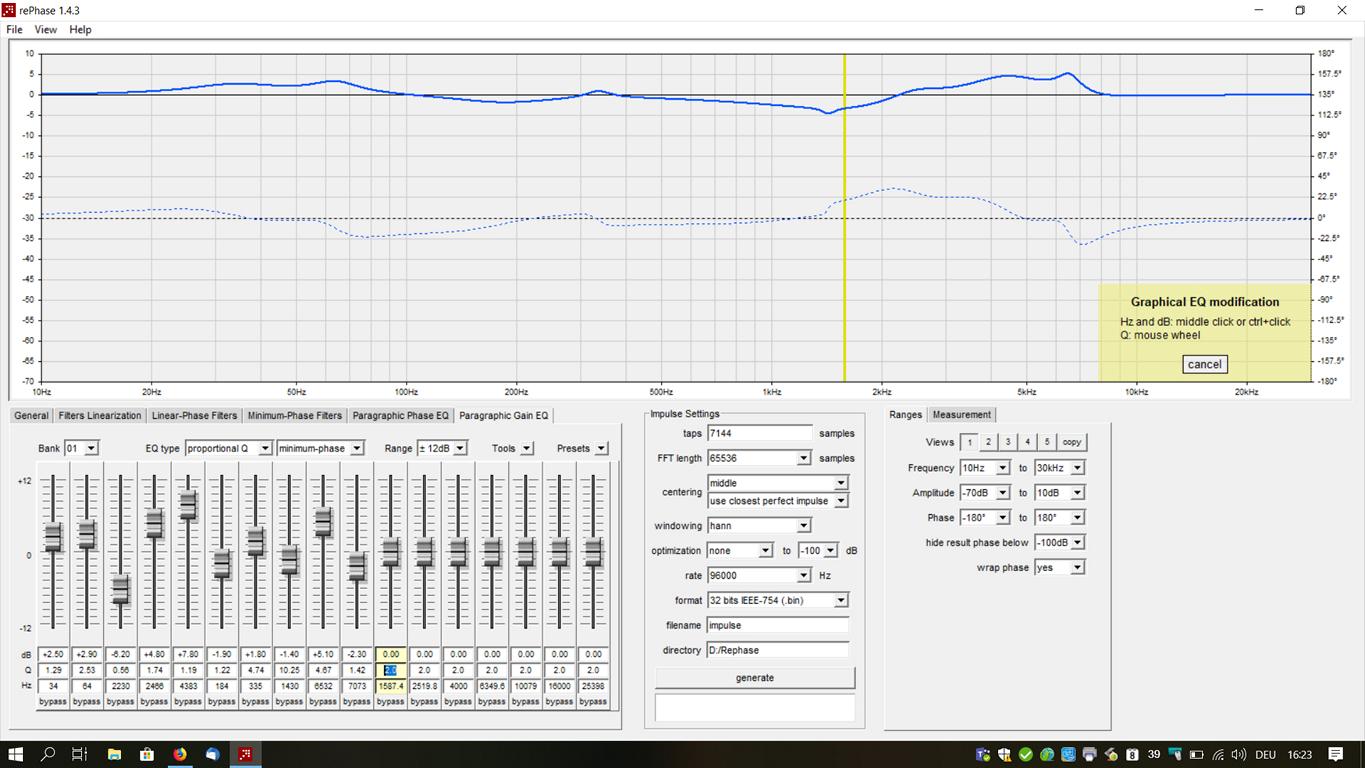Click the File Explorer taskbar icon
The height and width of the screenshot is (768, 1365).
pyautogui.click(x=113, y=754)
